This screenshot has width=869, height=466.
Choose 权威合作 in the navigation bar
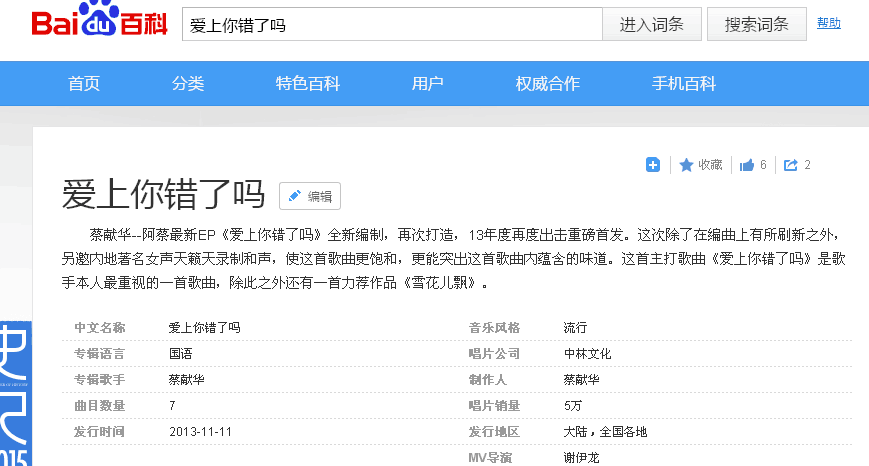point(548,84)
